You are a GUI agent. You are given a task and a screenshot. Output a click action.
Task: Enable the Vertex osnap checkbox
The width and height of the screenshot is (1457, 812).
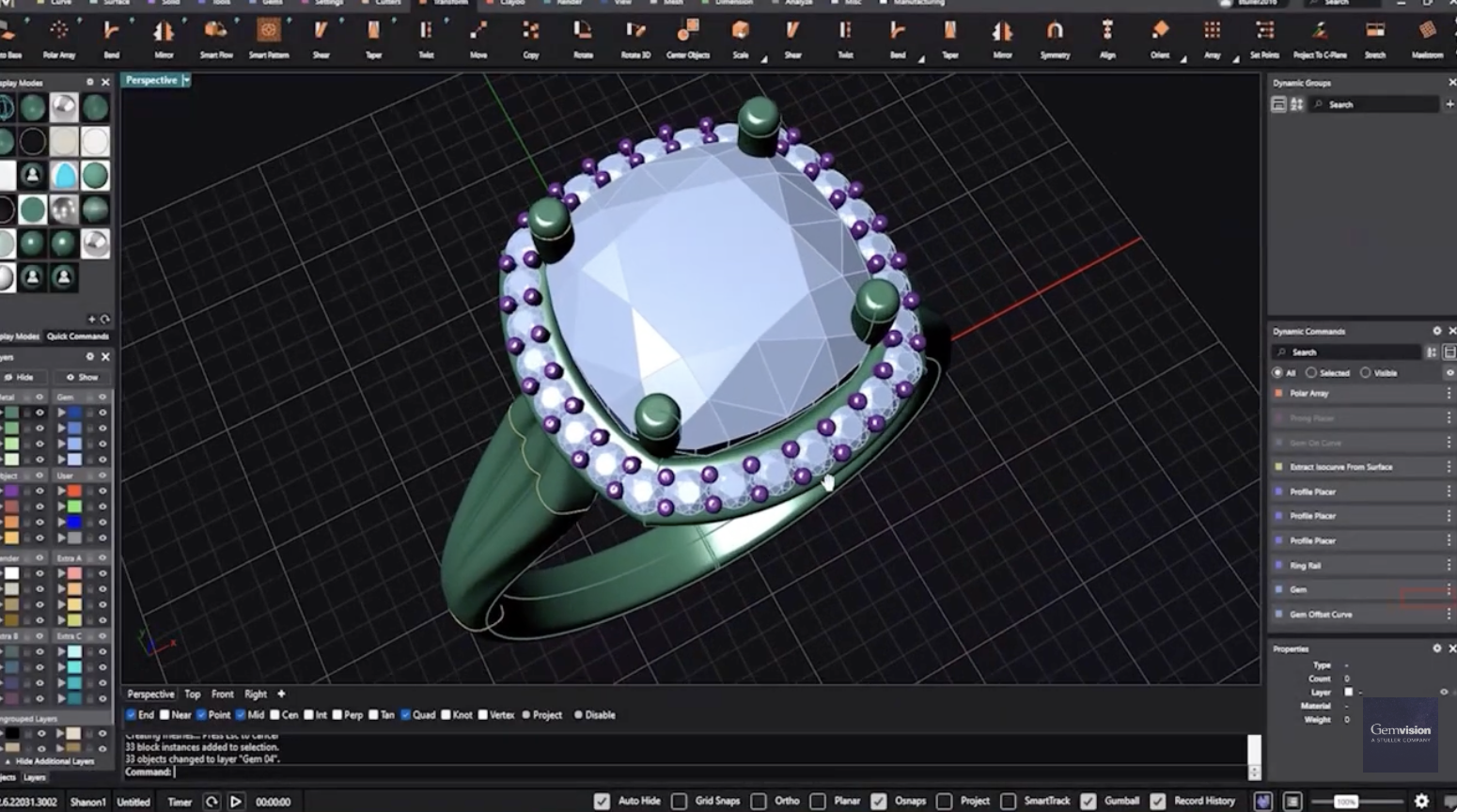click(x=483, y=715)
